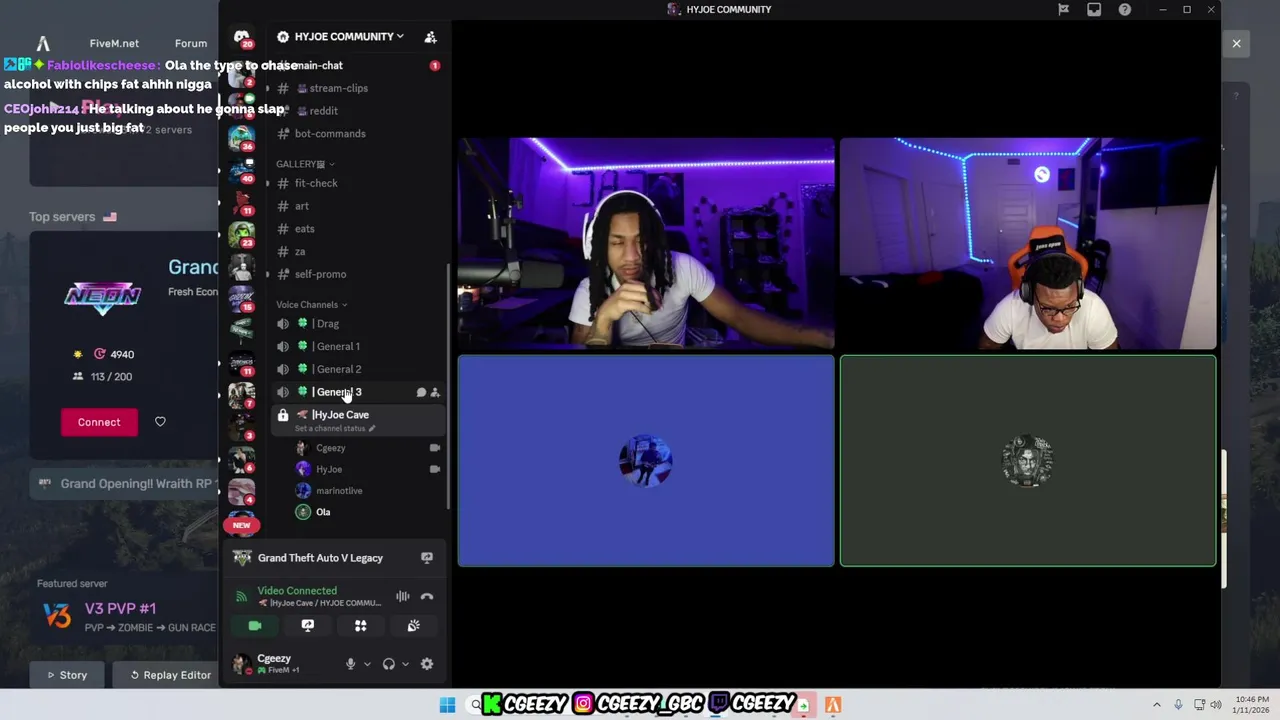Click the share your screen button
The height and width of the screenshot is (720, 1280).
pos(308,626)
